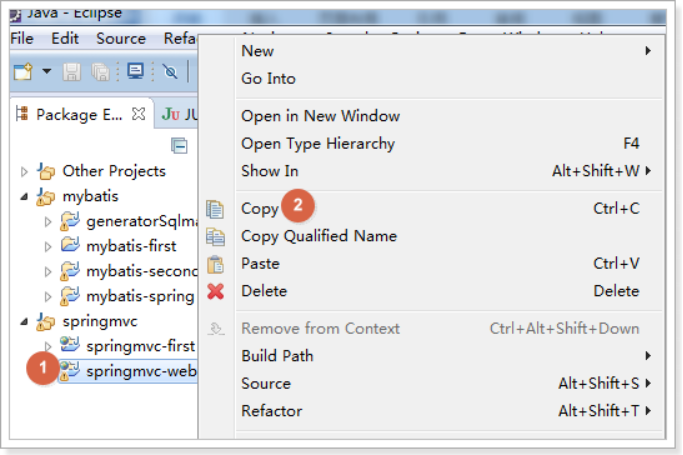Screen dimensions: 683x455
Task: Open the Edit menu
Action: pyautogui.click(x=65, y=38)
